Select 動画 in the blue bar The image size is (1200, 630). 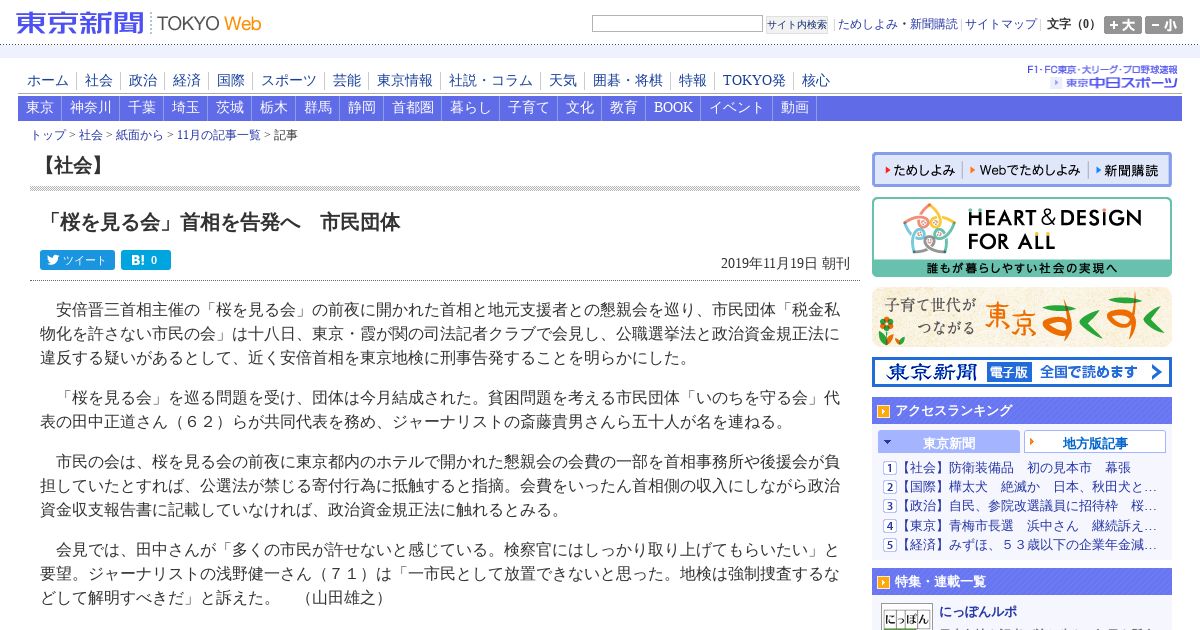795,108
